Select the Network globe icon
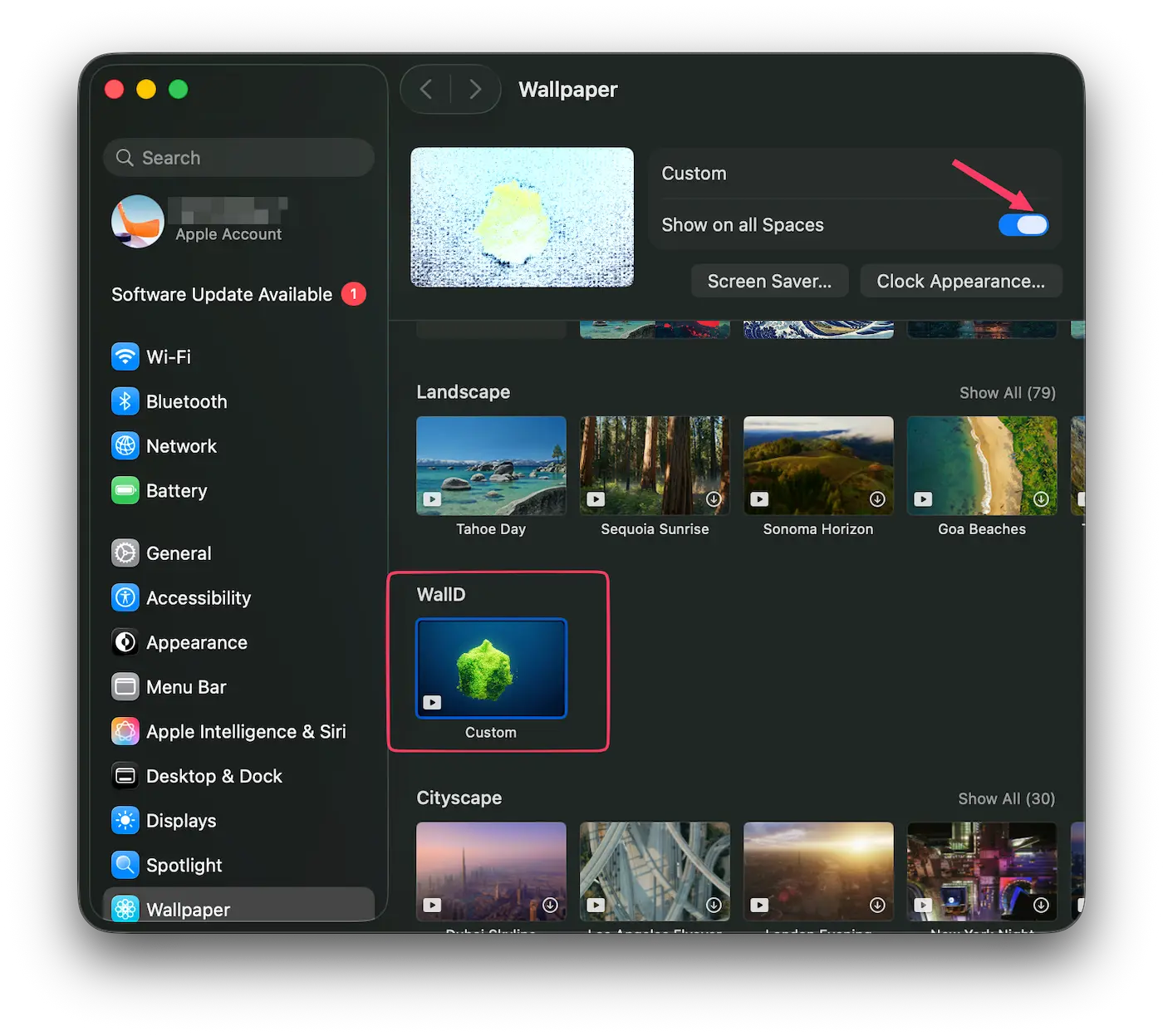Viewport: 1163px width, 1036px height. 125,446
